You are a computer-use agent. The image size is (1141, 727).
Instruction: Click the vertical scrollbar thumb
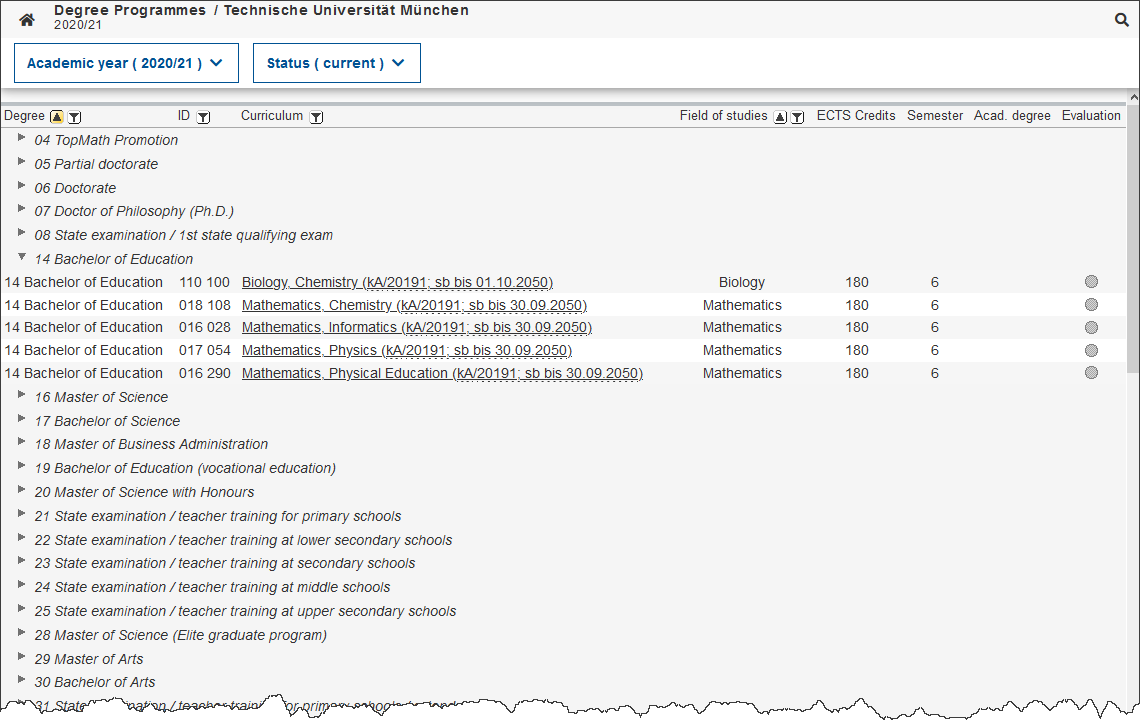(x=1133, y=240)
